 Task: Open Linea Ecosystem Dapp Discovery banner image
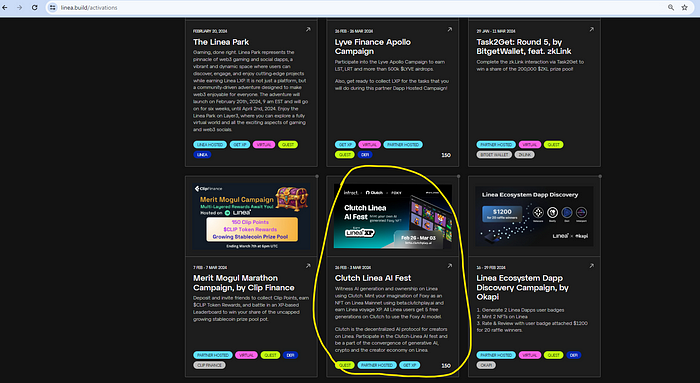tap(534, 216)
